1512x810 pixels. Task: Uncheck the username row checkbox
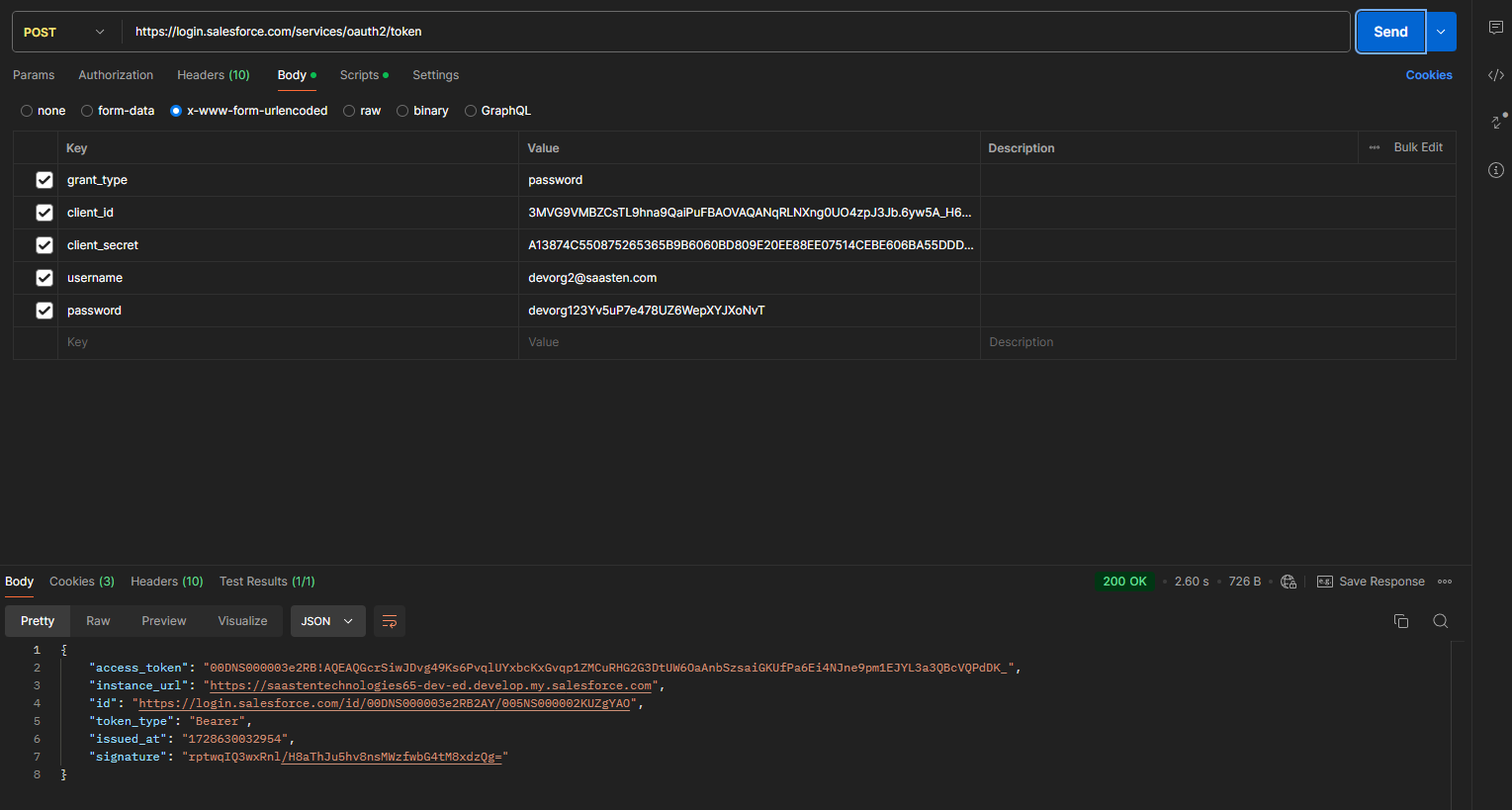coord(44,278)
